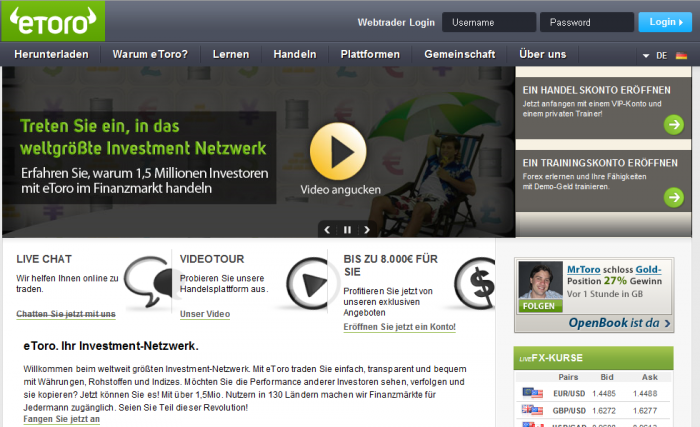Open 'Chatten Sie jetzt mit uns' link
This screenshot has width=700, height=427.
click(66, 314)
